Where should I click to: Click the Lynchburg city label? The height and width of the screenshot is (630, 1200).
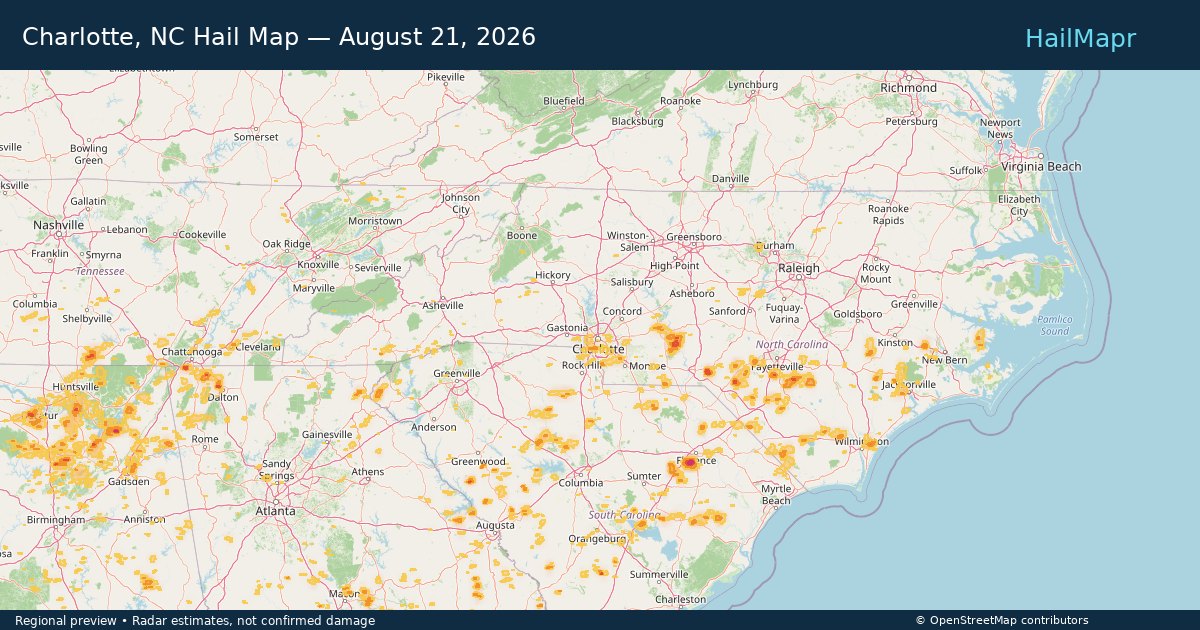[753, 85]
